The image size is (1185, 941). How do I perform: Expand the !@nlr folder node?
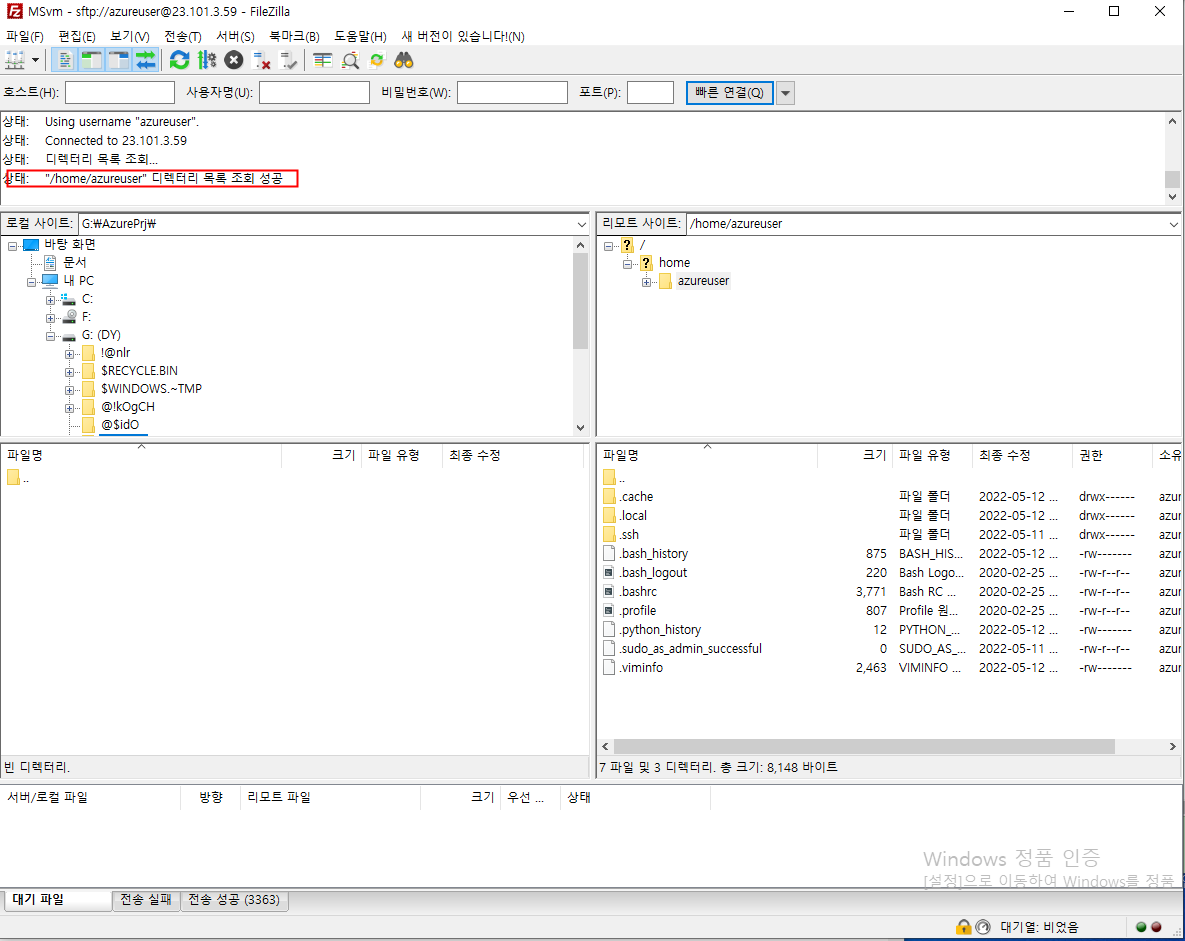pyautogui.click(x=70, y=354)
